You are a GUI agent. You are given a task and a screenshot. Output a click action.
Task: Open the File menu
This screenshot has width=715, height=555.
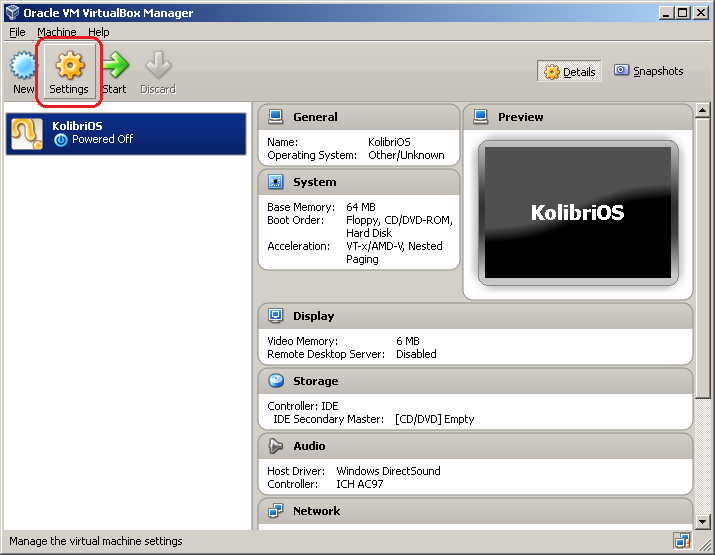pyautogui.click(x=17, y=32)
